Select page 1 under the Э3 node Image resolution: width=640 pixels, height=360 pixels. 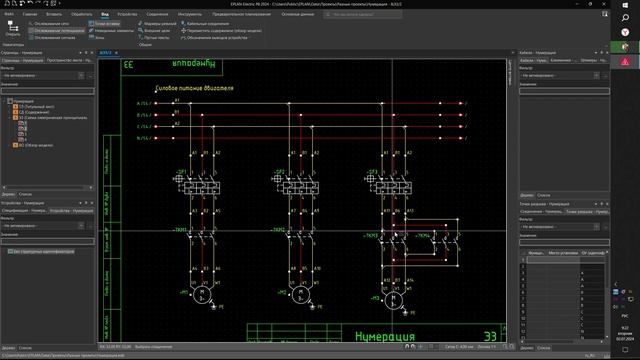[x=23, y=123]
